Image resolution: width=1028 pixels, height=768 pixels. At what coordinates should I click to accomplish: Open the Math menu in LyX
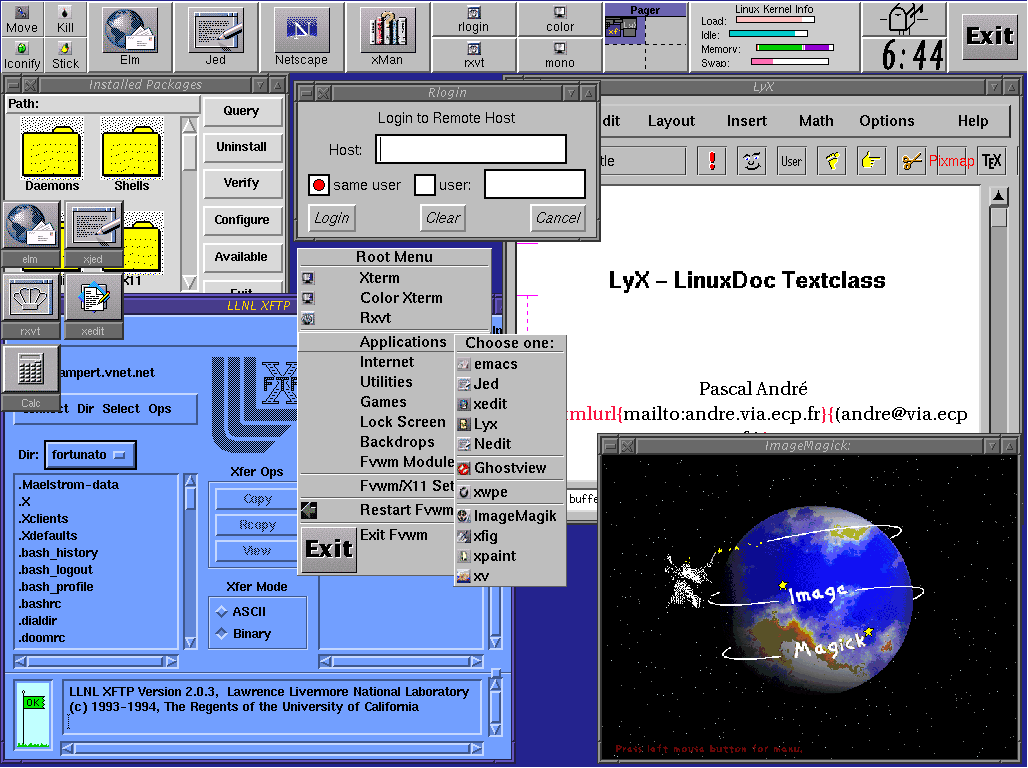(x=816, y=121)
